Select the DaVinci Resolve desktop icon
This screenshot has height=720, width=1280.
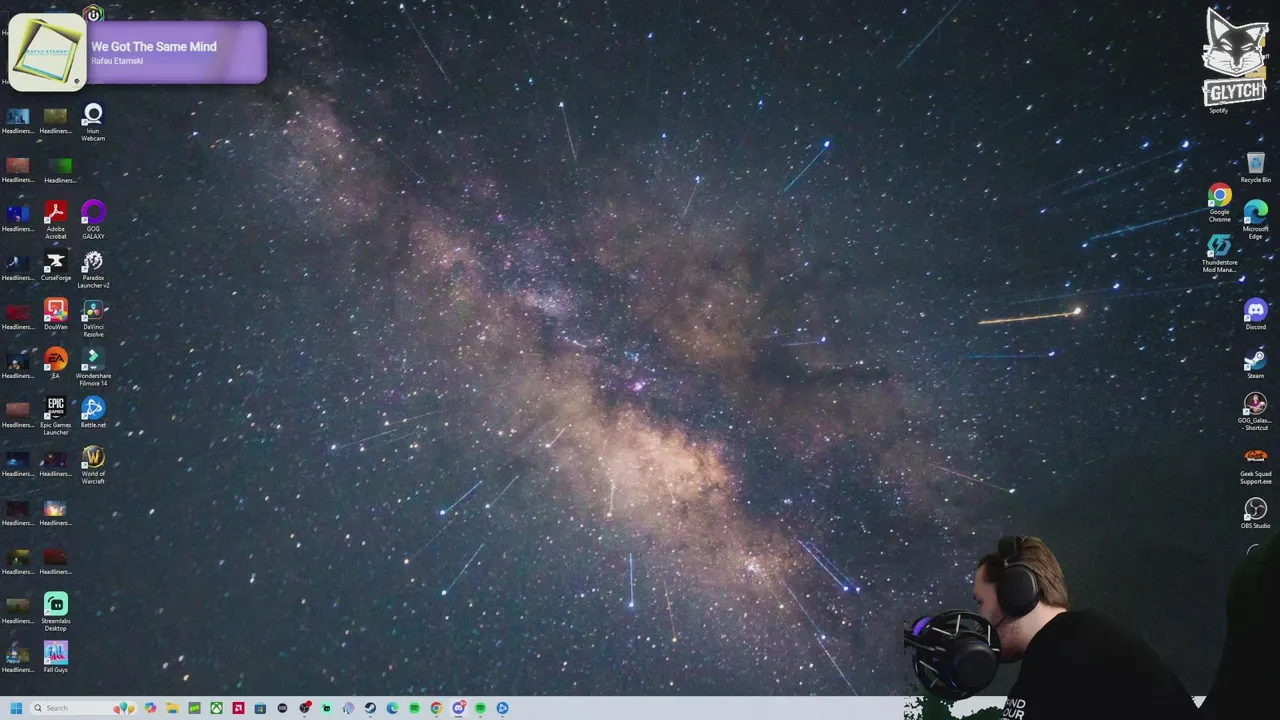93,318
